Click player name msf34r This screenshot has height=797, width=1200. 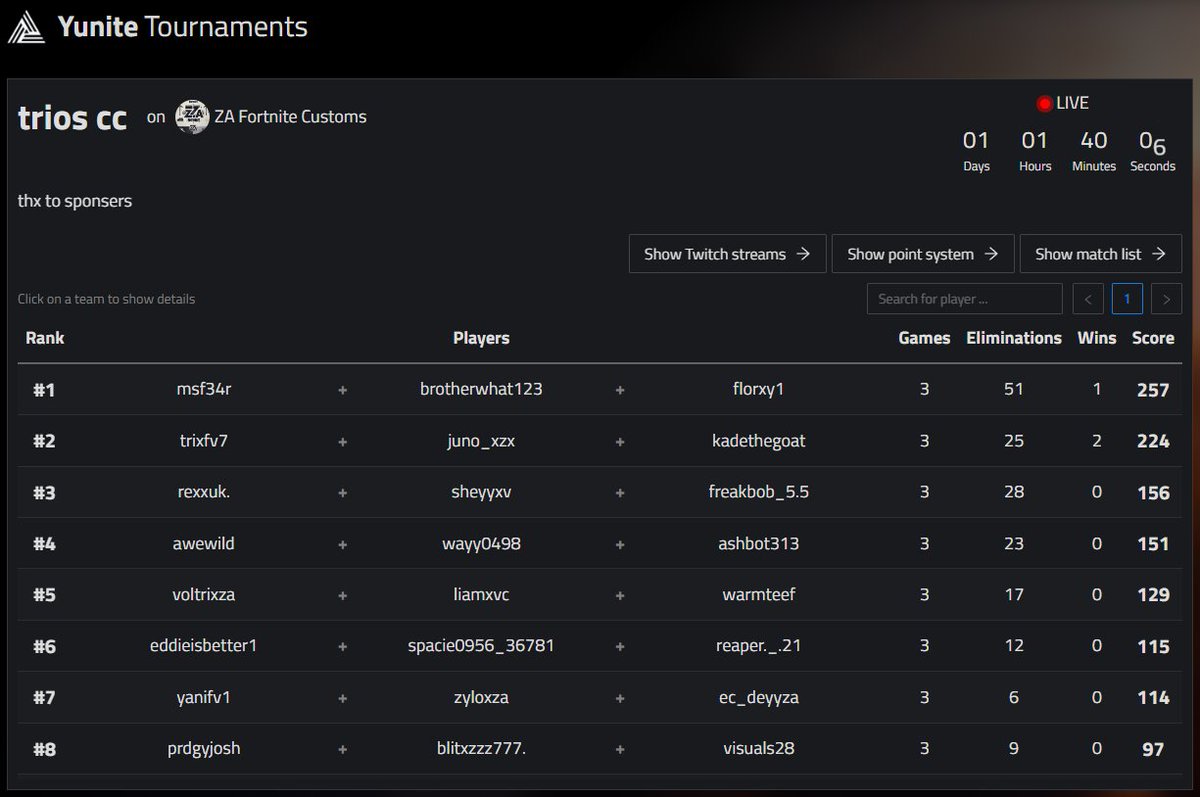[x=204, y=389]
